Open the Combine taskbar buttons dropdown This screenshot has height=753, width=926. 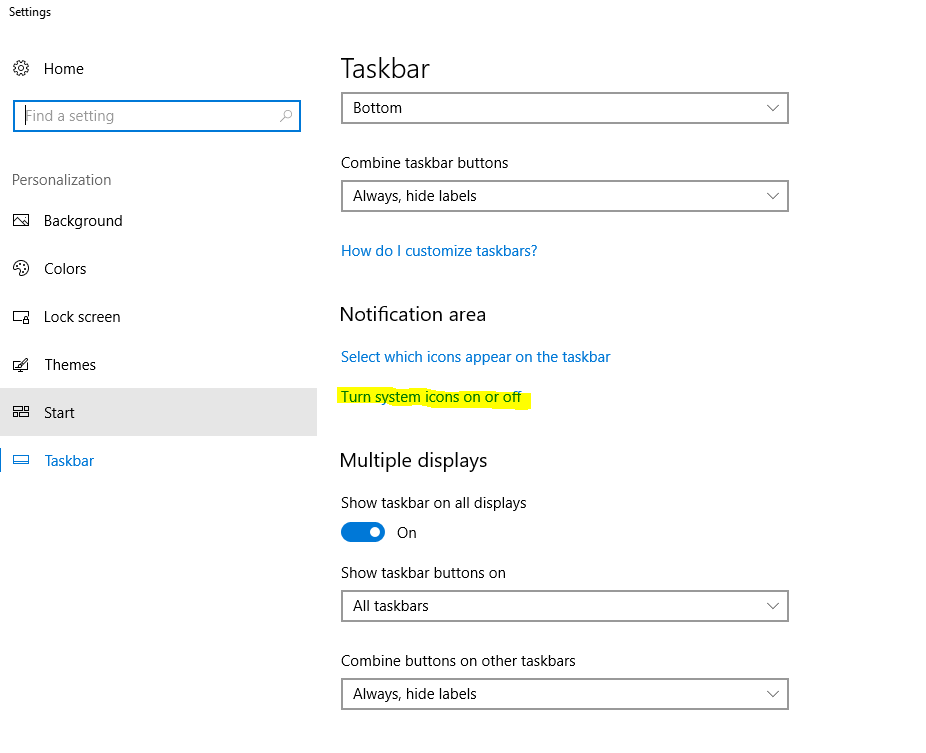[565, 196]
